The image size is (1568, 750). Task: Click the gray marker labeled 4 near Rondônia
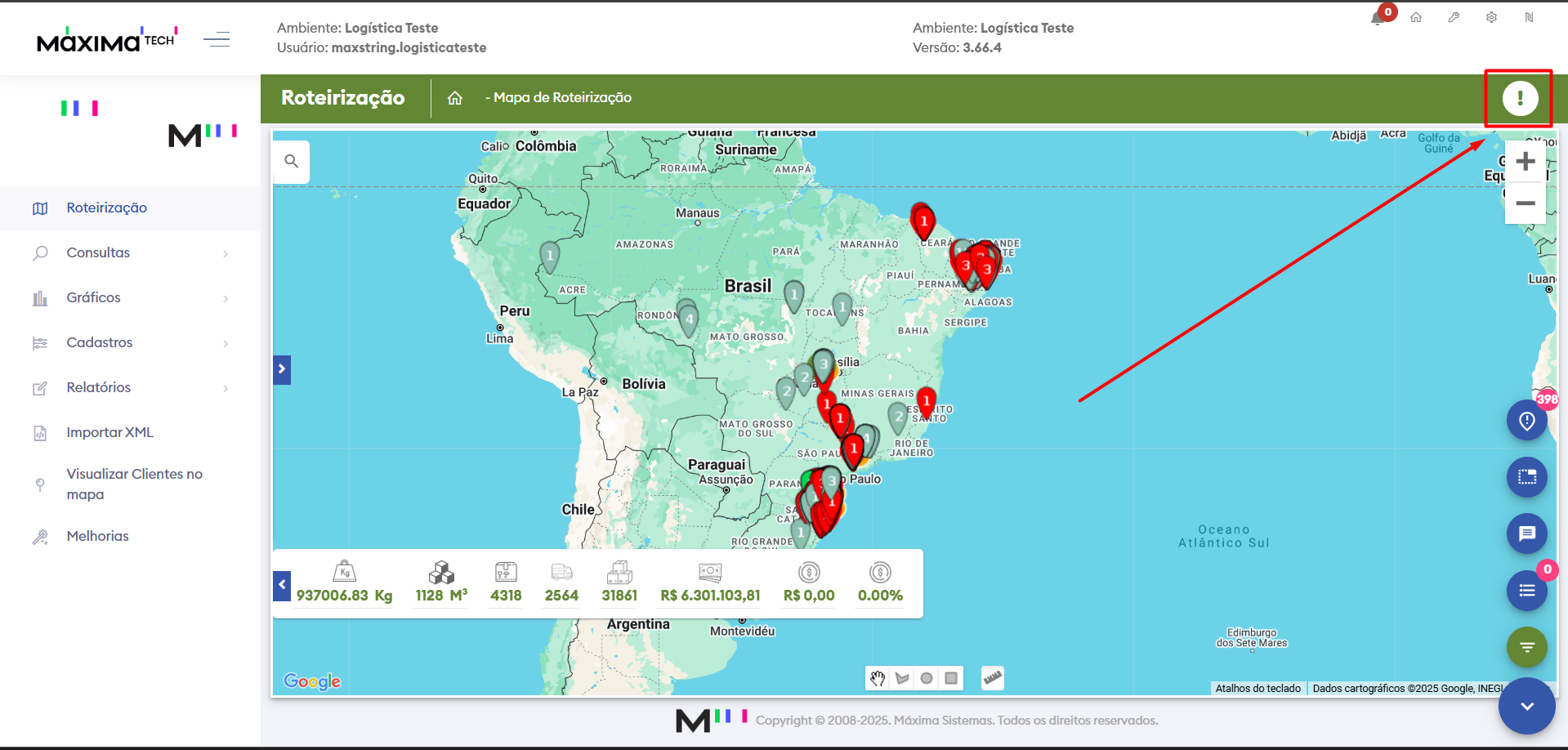[689, 319]
